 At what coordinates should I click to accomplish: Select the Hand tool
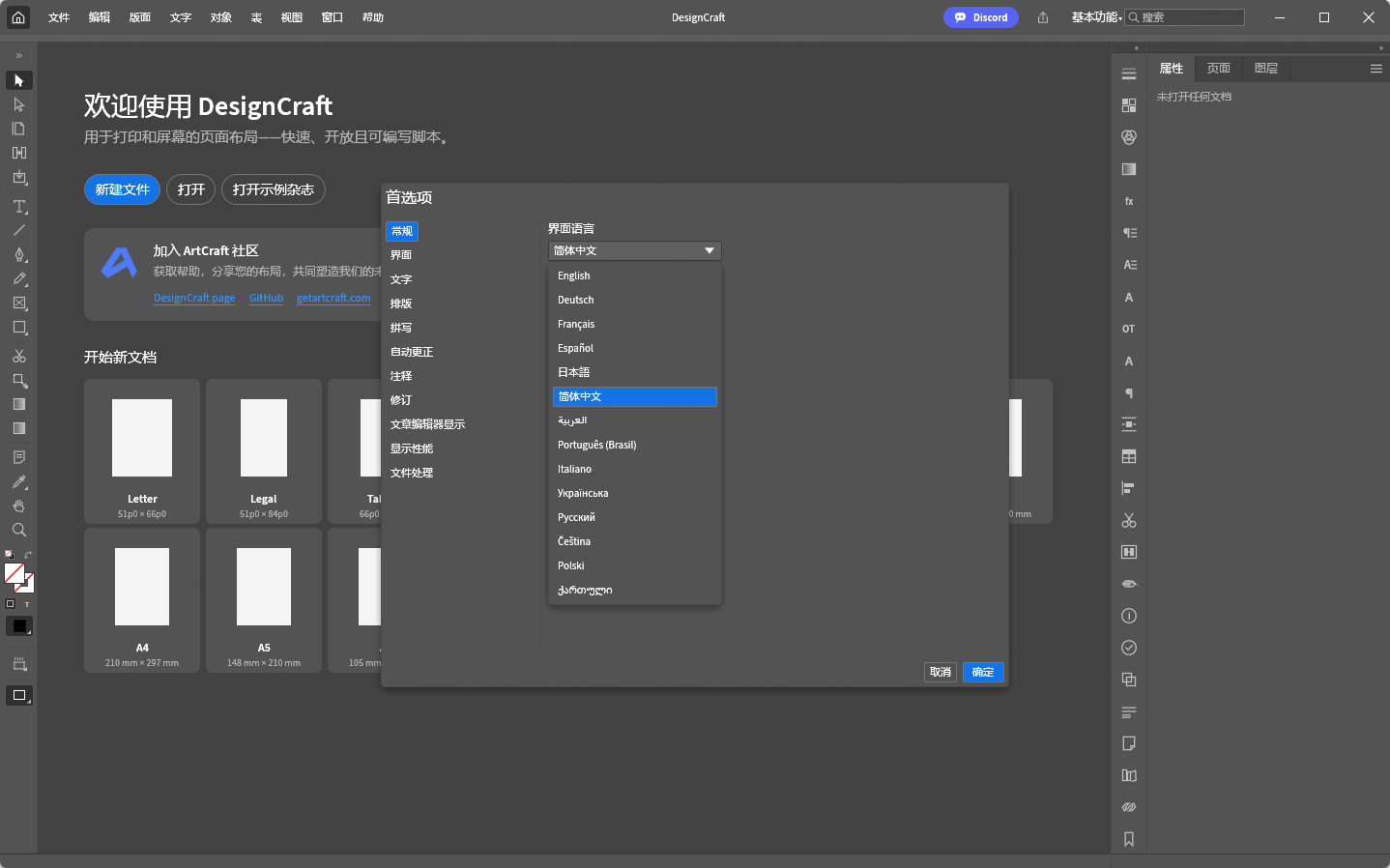(18, 506)
